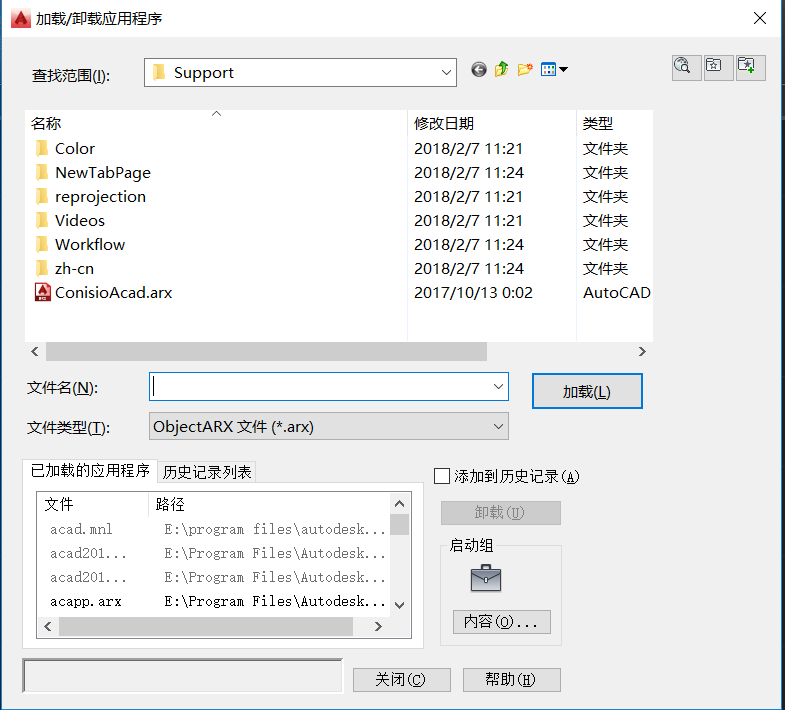Click the zh-cn folder name
Image resolution: width=785 pixels, height=710 pixels.
coord(74,269)
